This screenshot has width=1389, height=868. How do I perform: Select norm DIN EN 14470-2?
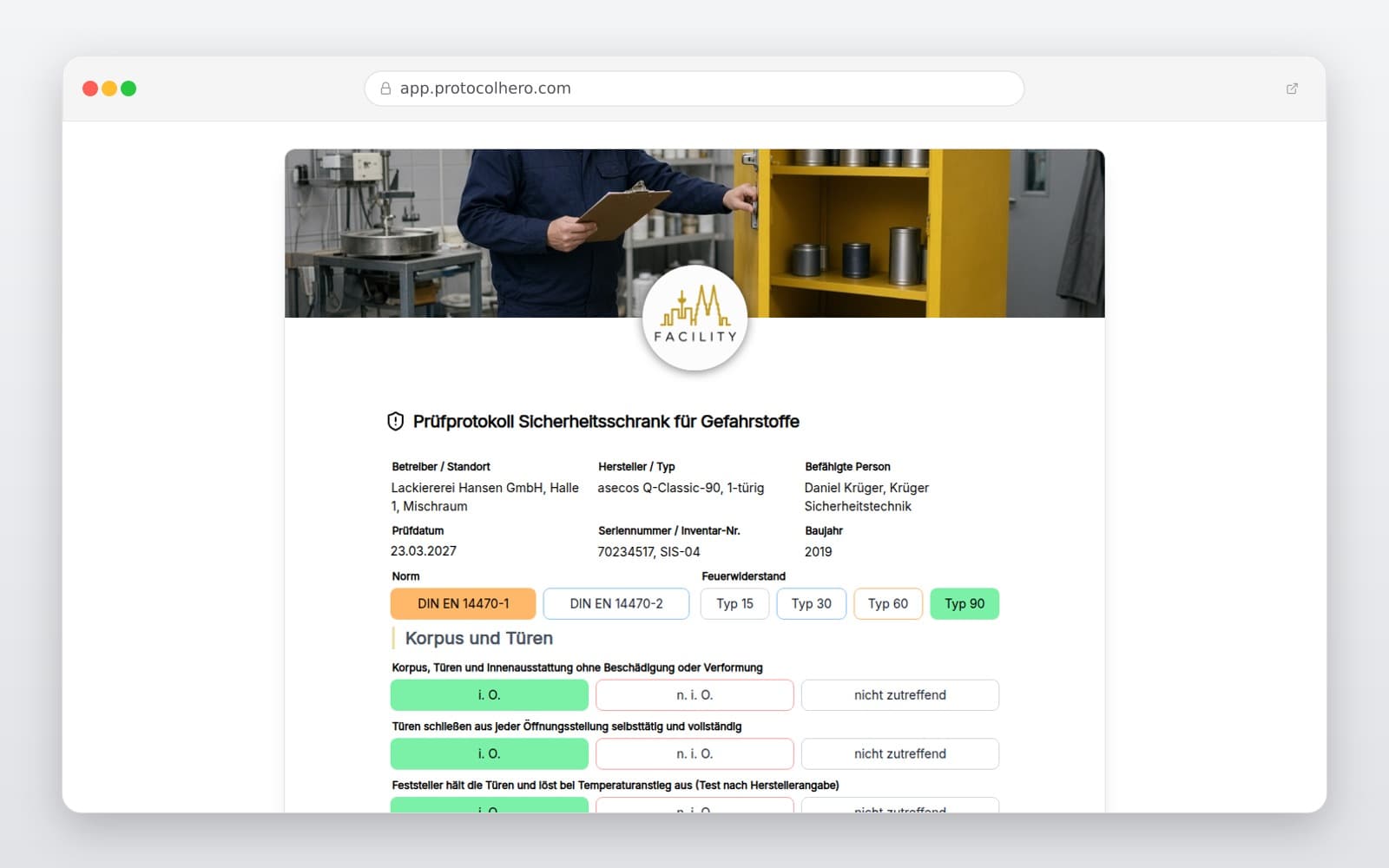click(x=616, y=604)
